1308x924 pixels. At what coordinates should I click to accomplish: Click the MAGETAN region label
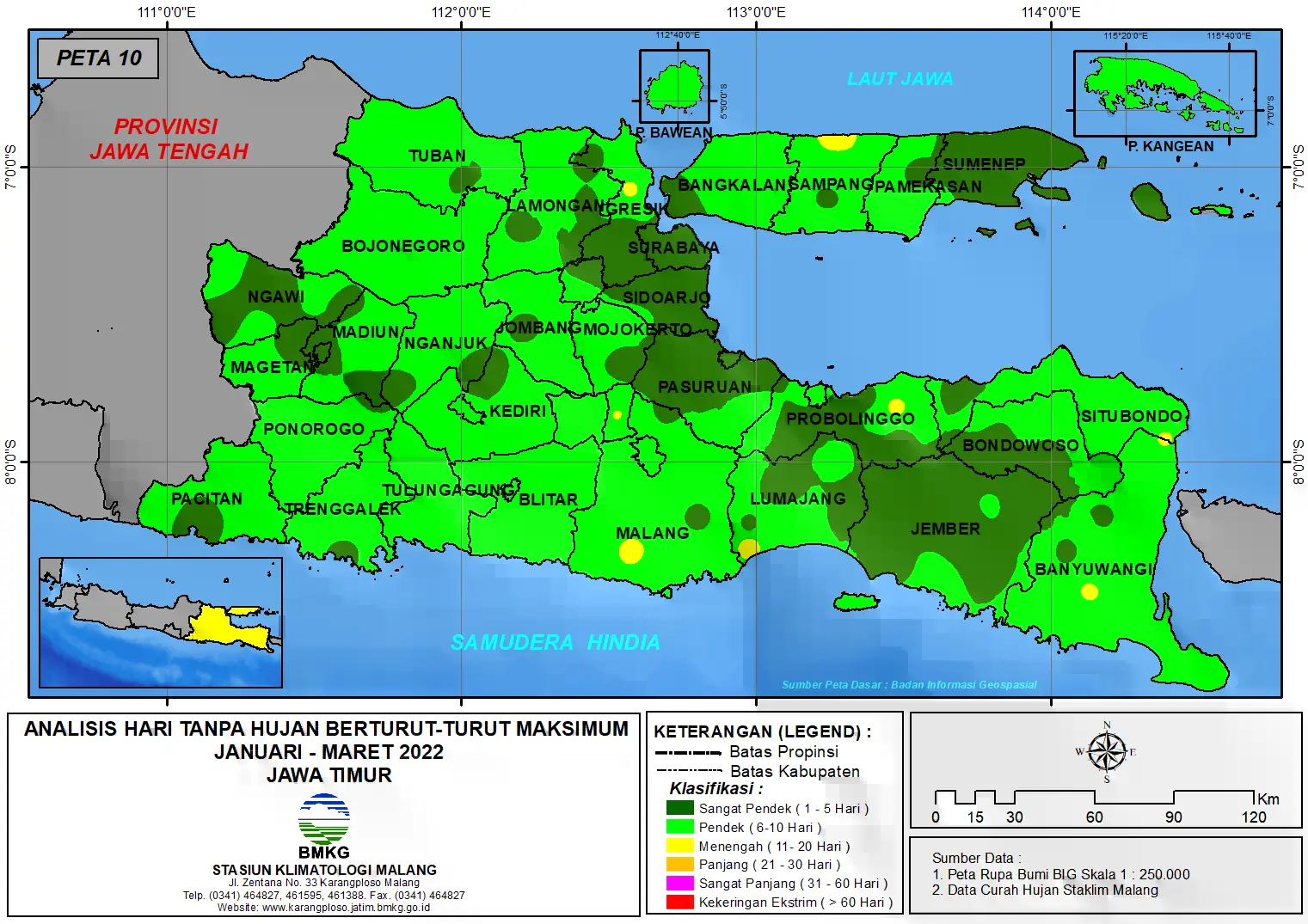pyautogui.click(x=273, y=368)
